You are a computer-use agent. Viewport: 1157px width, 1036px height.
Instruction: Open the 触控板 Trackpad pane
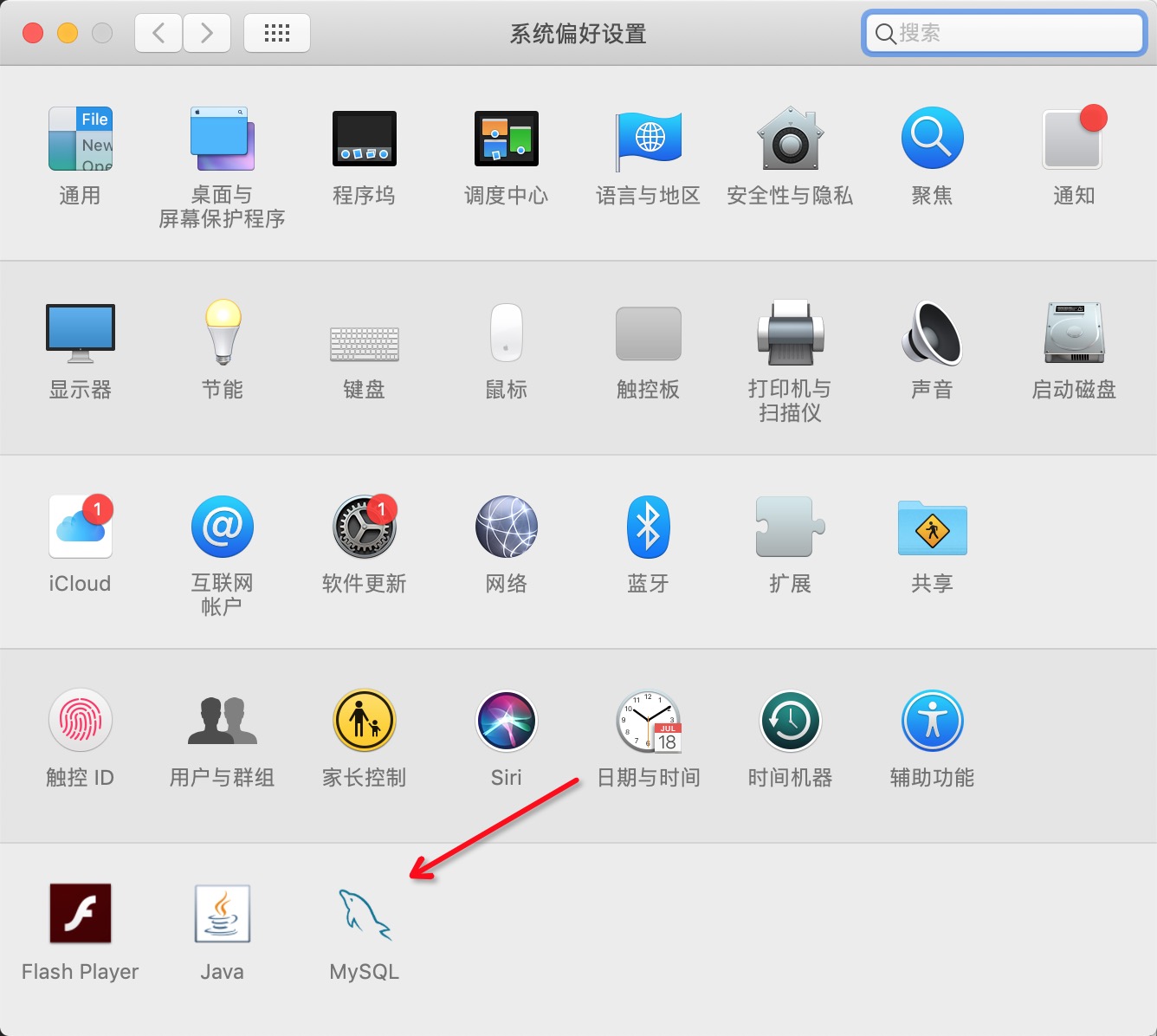coord(649,333)
